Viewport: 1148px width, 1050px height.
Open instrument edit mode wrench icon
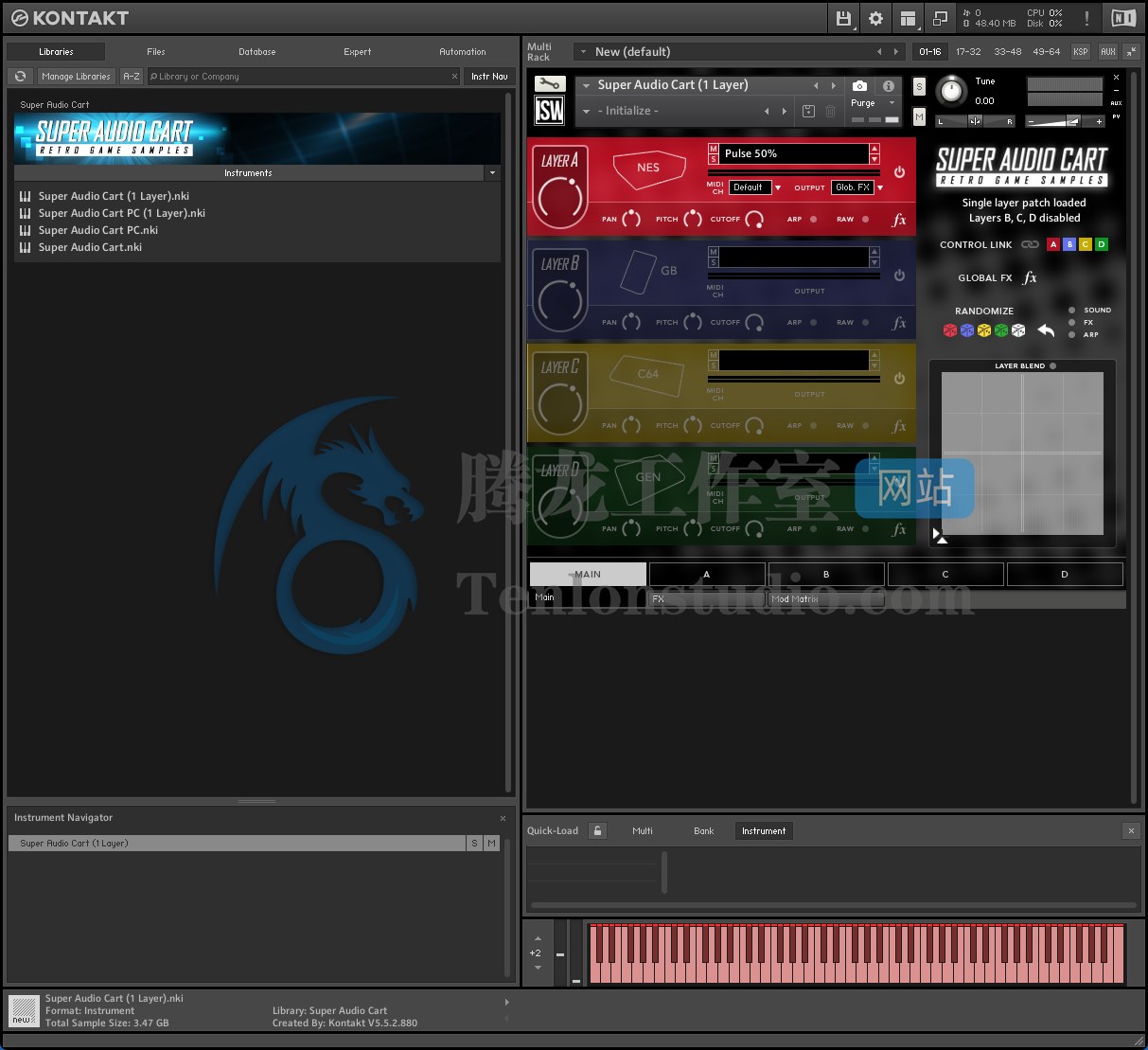pos(549,84)
